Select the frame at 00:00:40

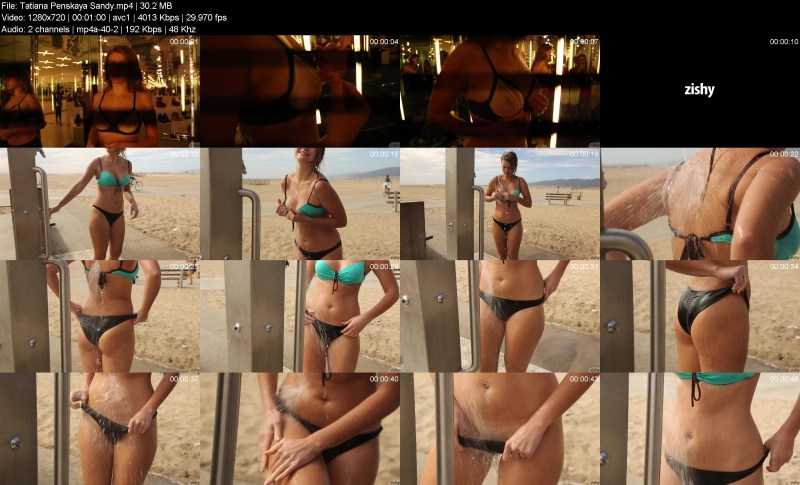(x=300, y=428)
